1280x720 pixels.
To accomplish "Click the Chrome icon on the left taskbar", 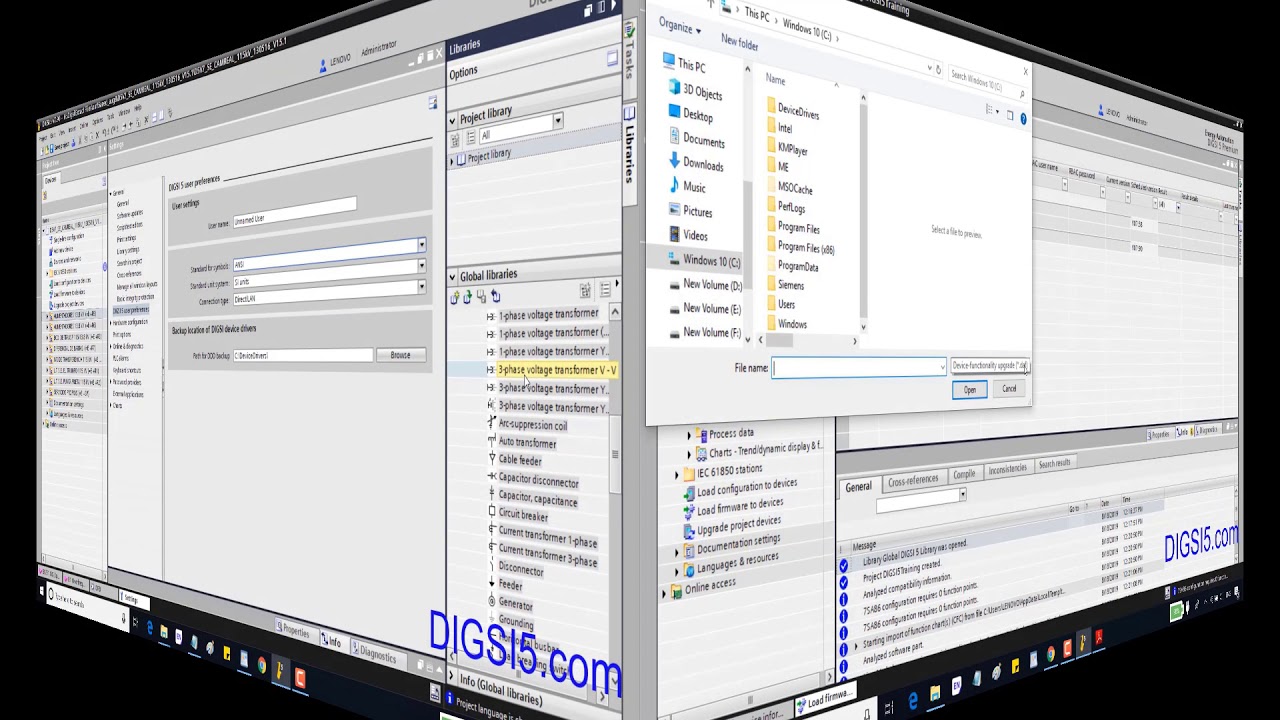I will click(261, 664).
